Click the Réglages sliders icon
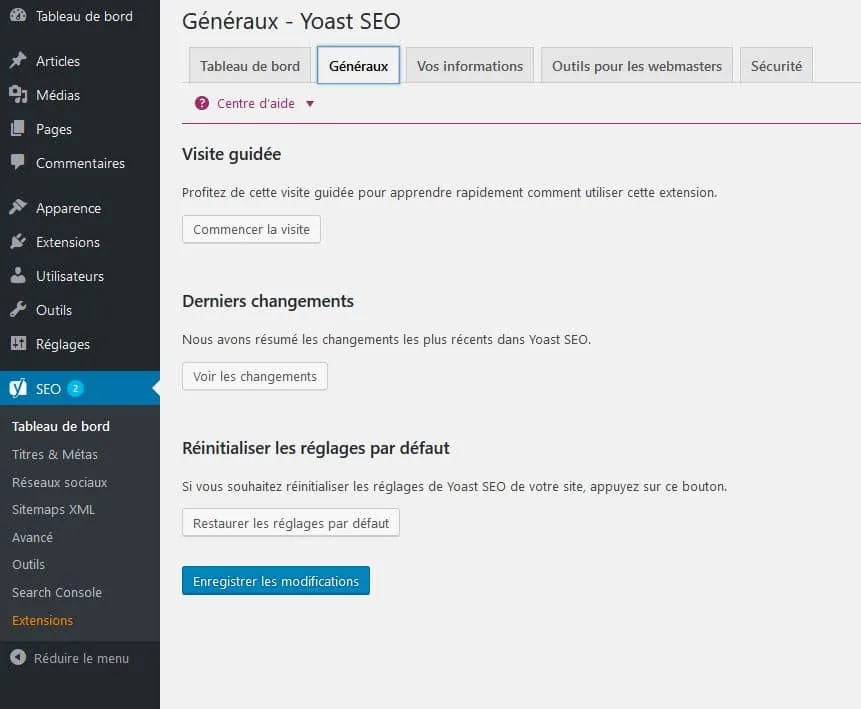The height and width of the screenshot is (709, 861). tap(18, 343)
